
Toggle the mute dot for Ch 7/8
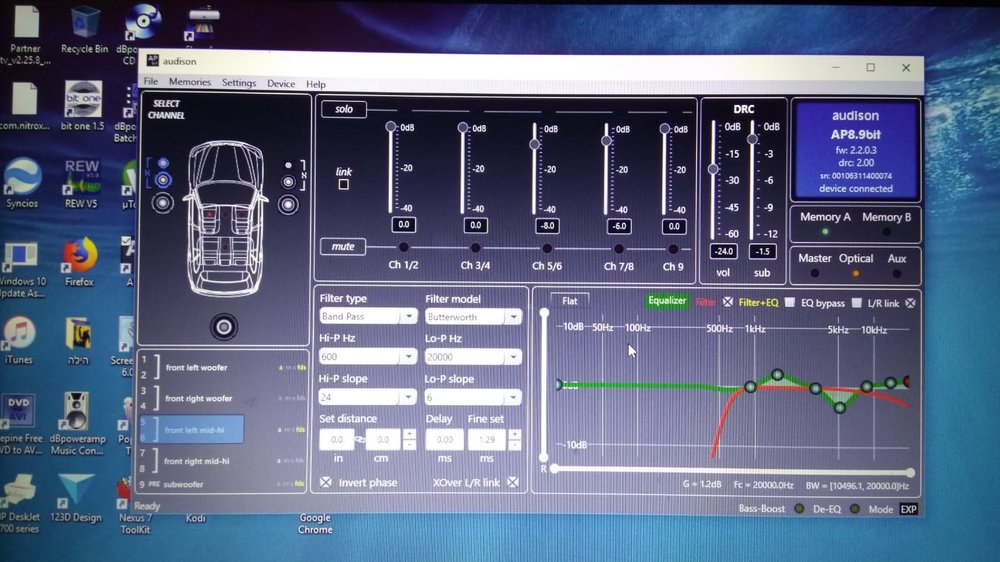click(x=619, y=249)
